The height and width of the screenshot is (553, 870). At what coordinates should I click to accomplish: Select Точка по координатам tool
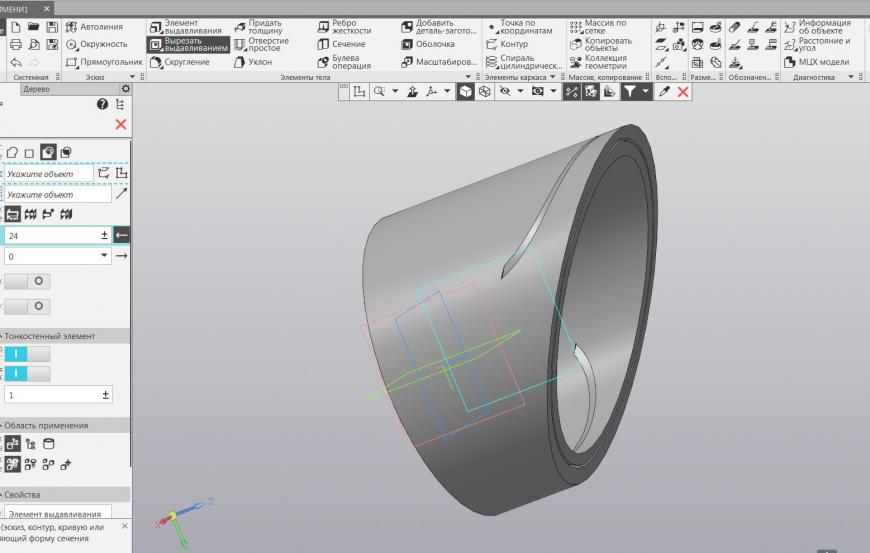(x=519, y=27)
